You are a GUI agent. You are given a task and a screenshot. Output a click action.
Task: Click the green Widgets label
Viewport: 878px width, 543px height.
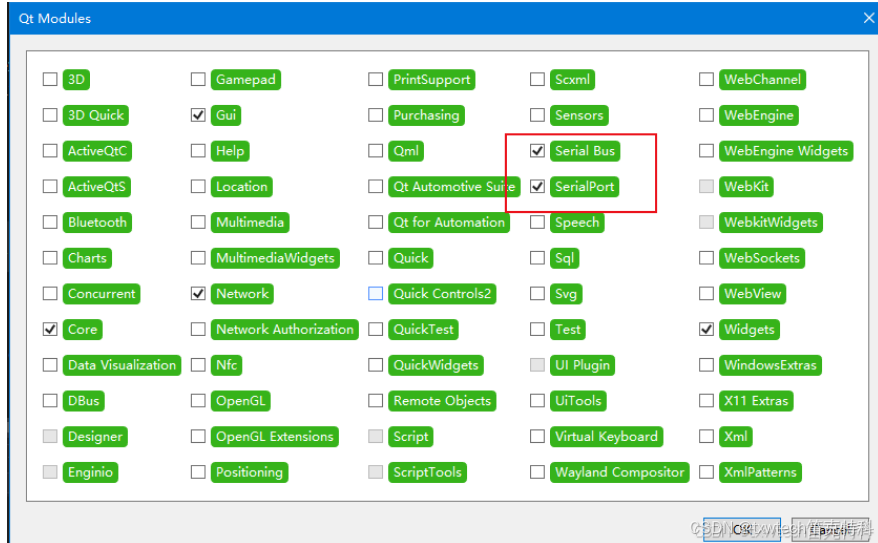749,329
